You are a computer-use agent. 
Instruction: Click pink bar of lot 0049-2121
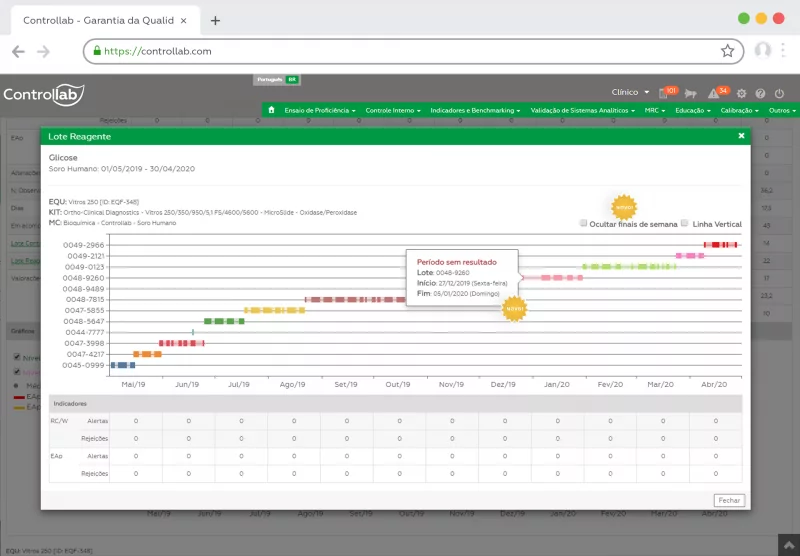690,256
